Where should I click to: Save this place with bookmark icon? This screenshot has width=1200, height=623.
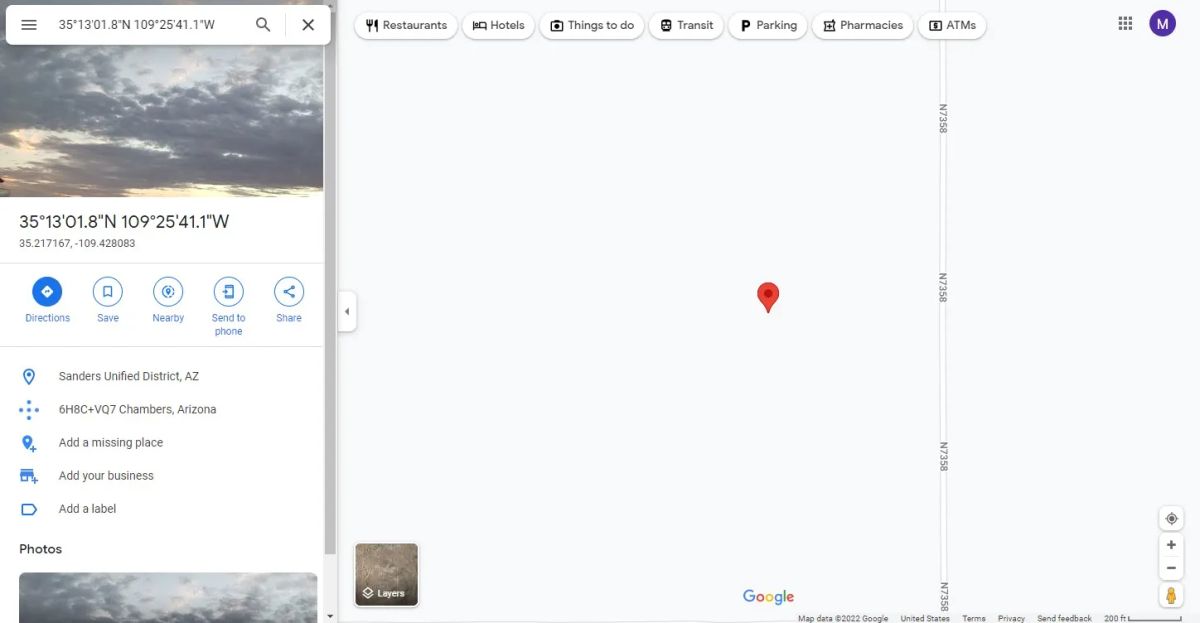click(108, 300)
